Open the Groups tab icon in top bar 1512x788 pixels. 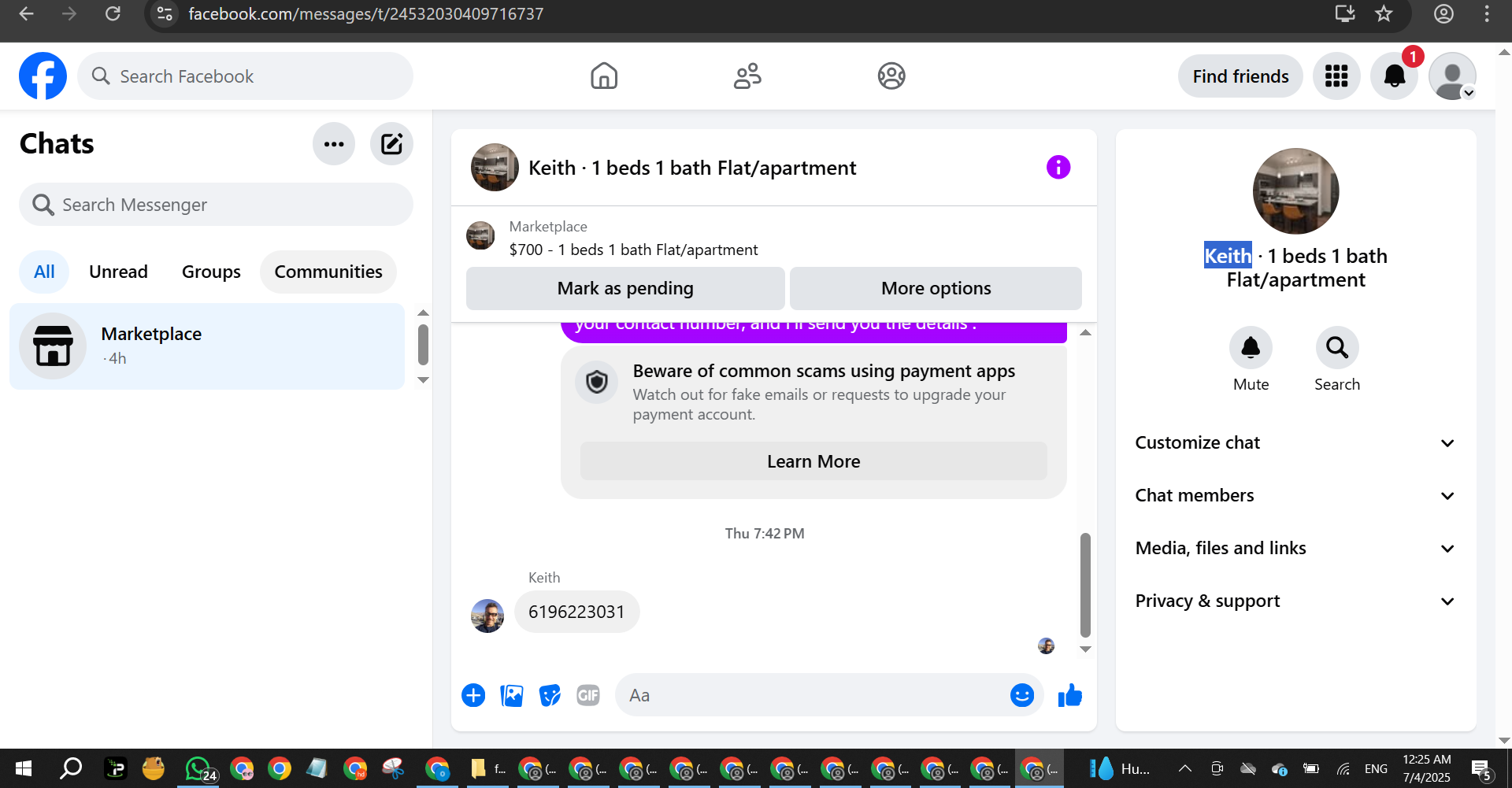pyautogui.click(x=891, y=76)
